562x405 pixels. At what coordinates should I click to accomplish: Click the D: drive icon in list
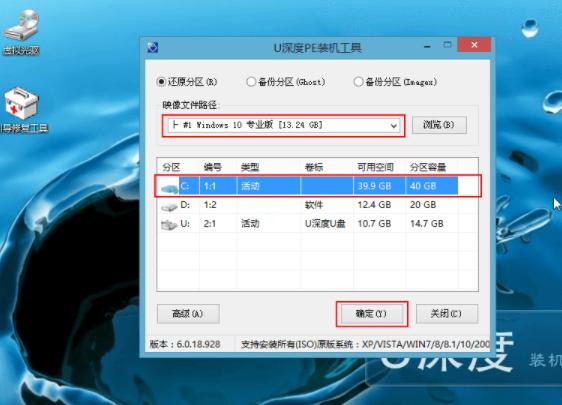(x=169, y=206)
